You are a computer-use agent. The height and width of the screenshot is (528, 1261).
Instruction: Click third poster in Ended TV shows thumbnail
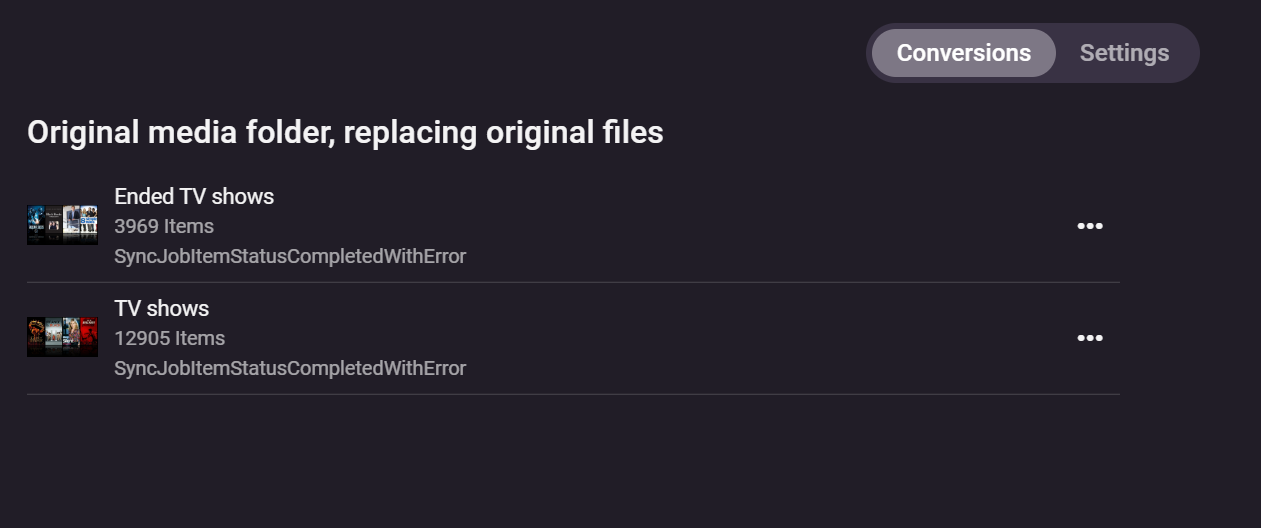click(71, 222)
